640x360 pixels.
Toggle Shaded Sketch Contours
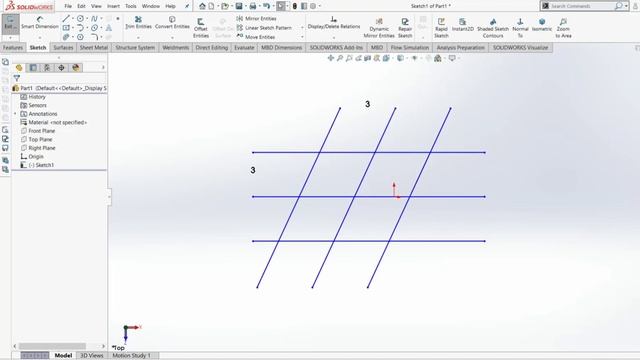(x=493, y=28)
